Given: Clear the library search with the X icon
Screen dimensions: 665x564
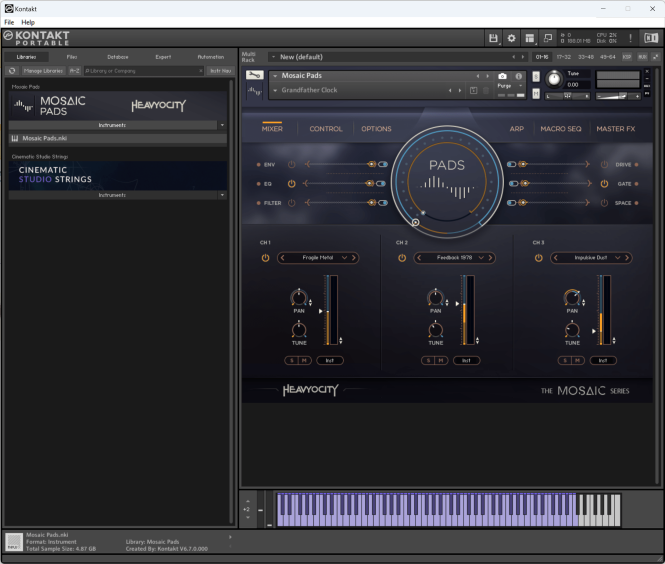Looking at the screenshot, I should click(x=201, y=71).
